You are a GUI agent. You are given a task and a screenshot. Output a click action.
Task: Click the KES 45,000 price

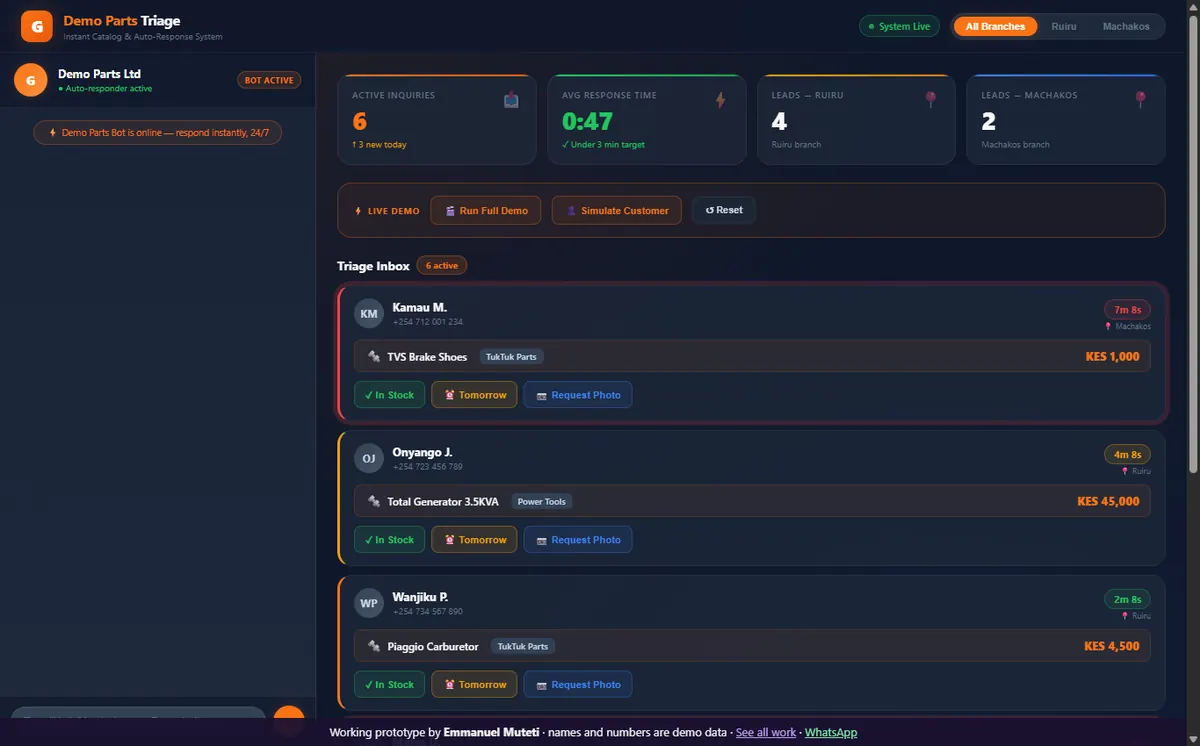click(x=1108, y=501)
